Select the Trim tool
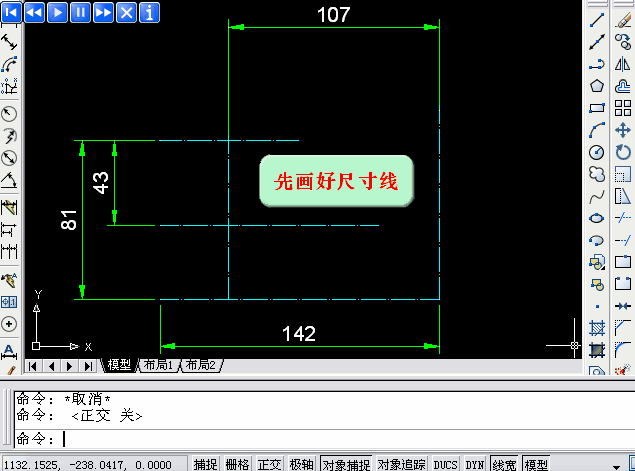 tap(623, 218)
